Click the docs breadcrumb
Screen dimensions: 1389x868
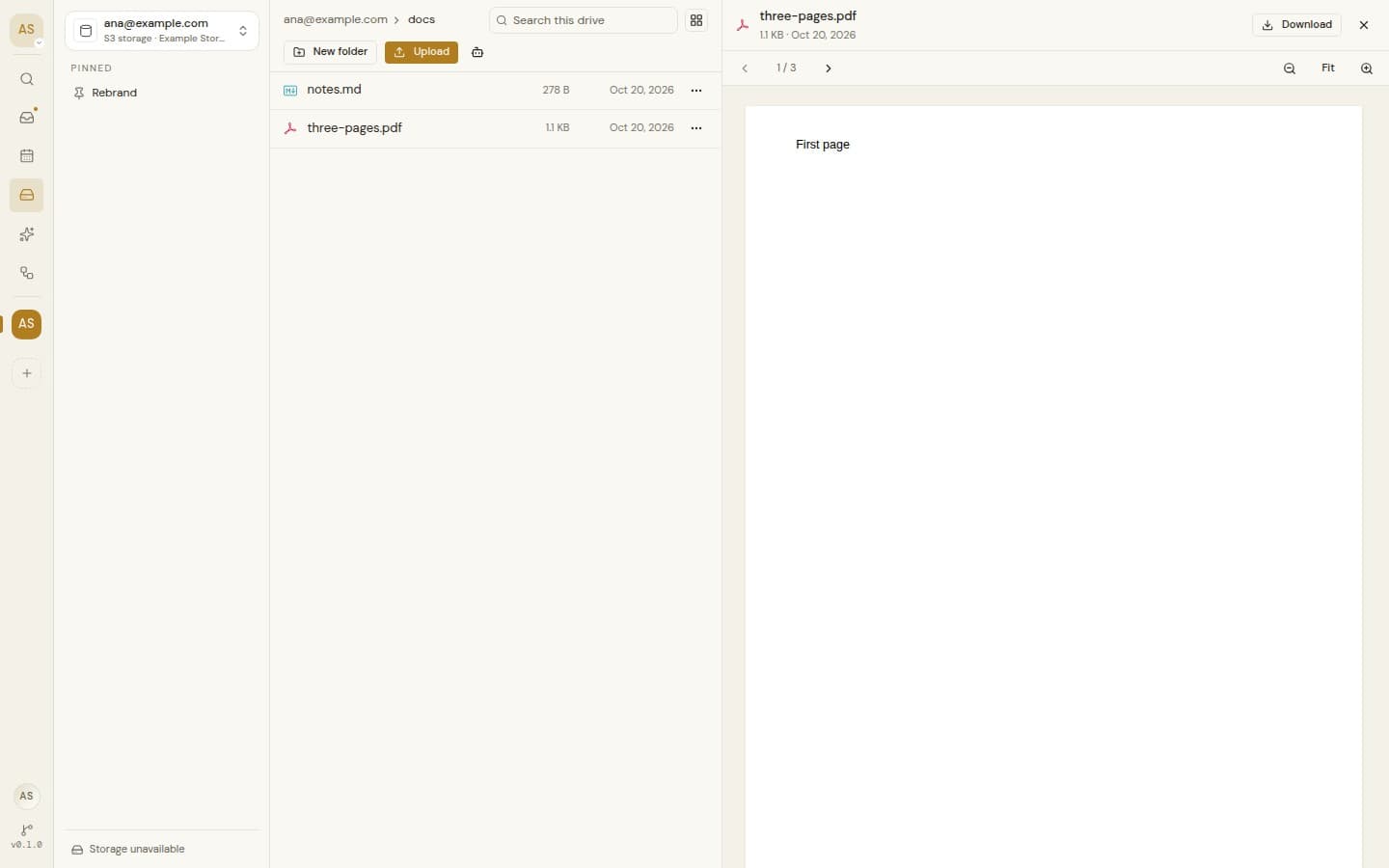point(422,19)
